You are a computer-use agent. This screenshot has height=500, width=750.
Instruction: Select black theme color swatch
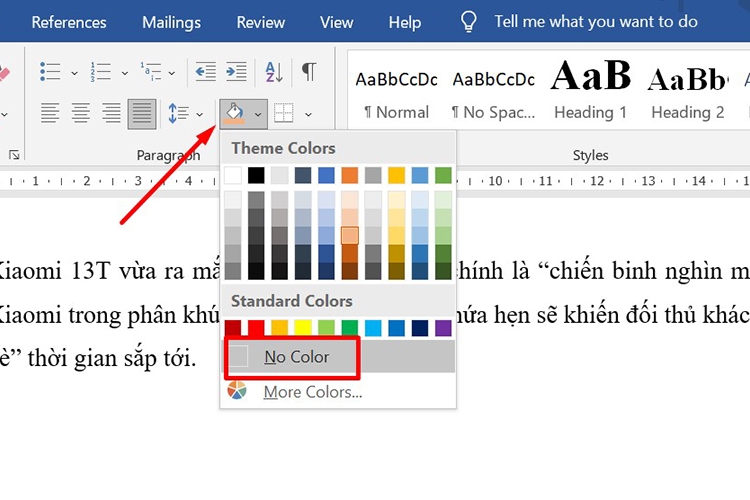coord(256,175)
